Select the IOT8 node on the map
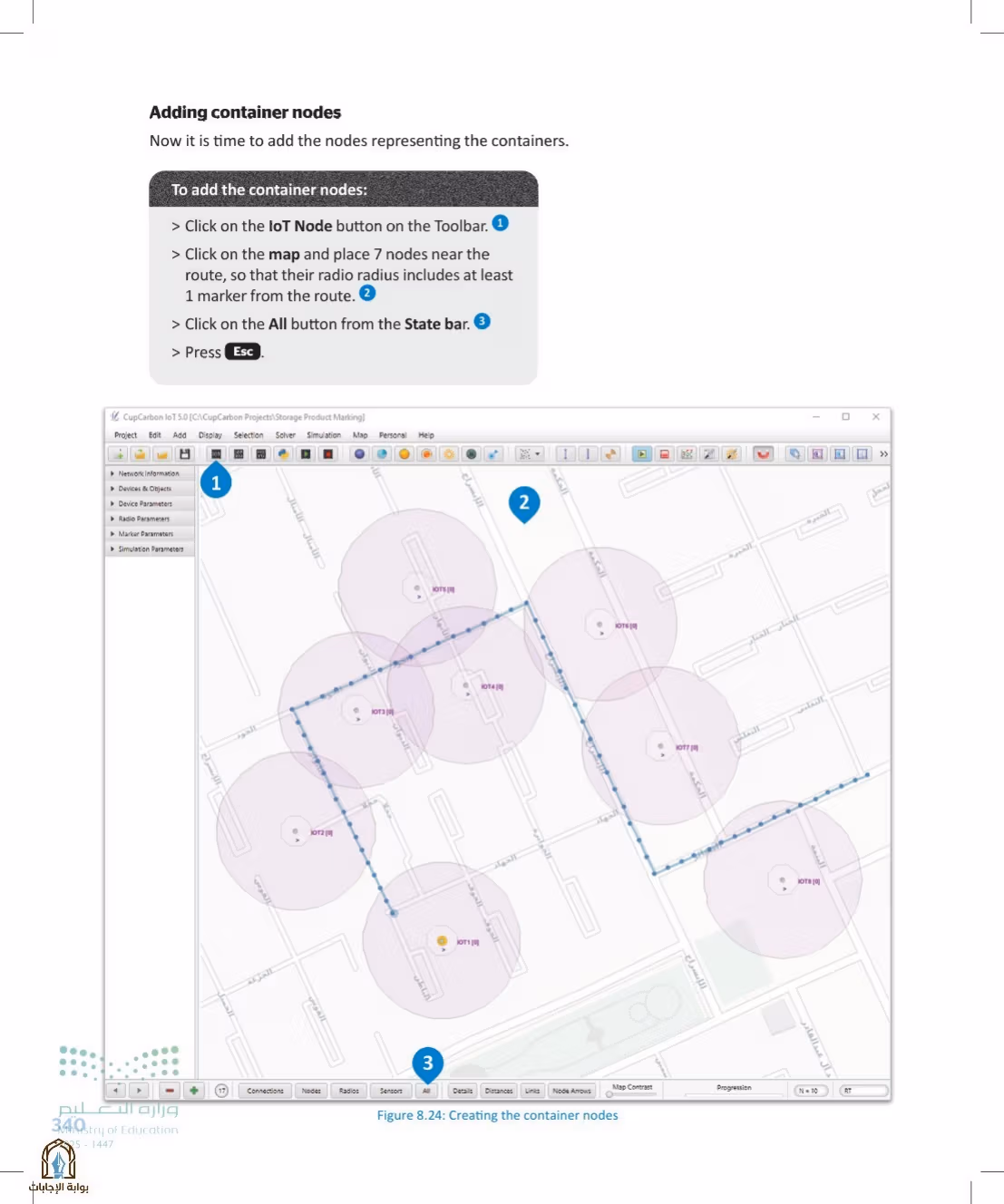 [782, 880]
